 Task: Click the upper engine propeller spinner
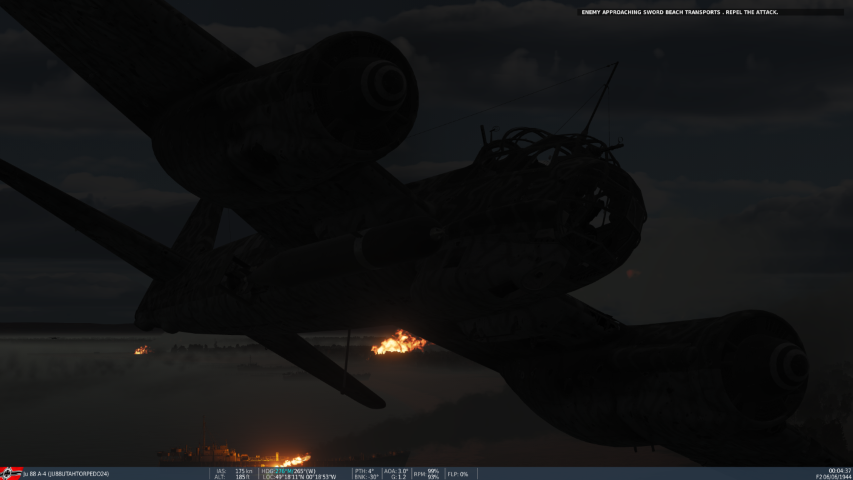coord(385,83)
